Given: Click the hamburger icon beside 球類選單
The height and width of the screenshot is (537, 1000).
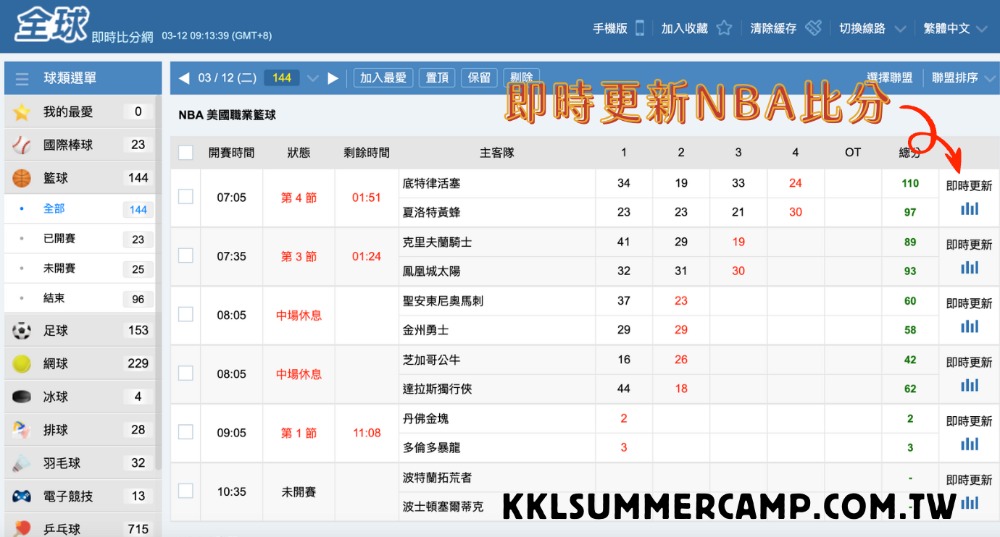Looking at the screenshot, I should tap(22, 79).
